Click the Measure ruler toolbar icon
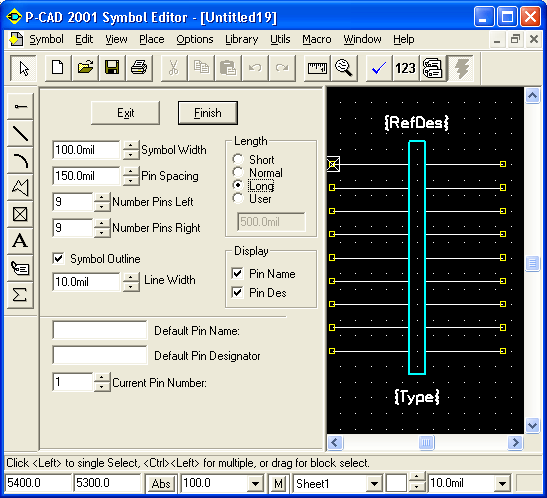Image resolution: width=547 pixels, height=498 pixels. 317,68
